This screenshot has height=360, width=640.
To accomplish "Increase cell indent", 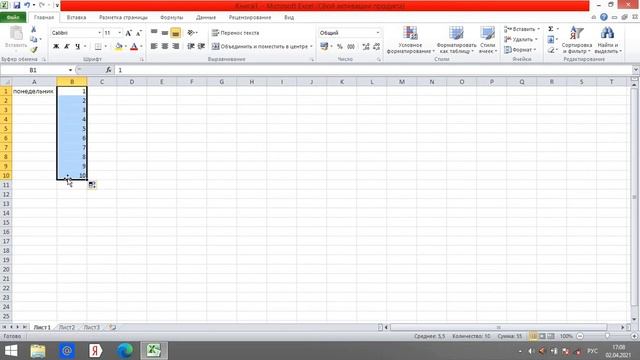I will point(201,46).
